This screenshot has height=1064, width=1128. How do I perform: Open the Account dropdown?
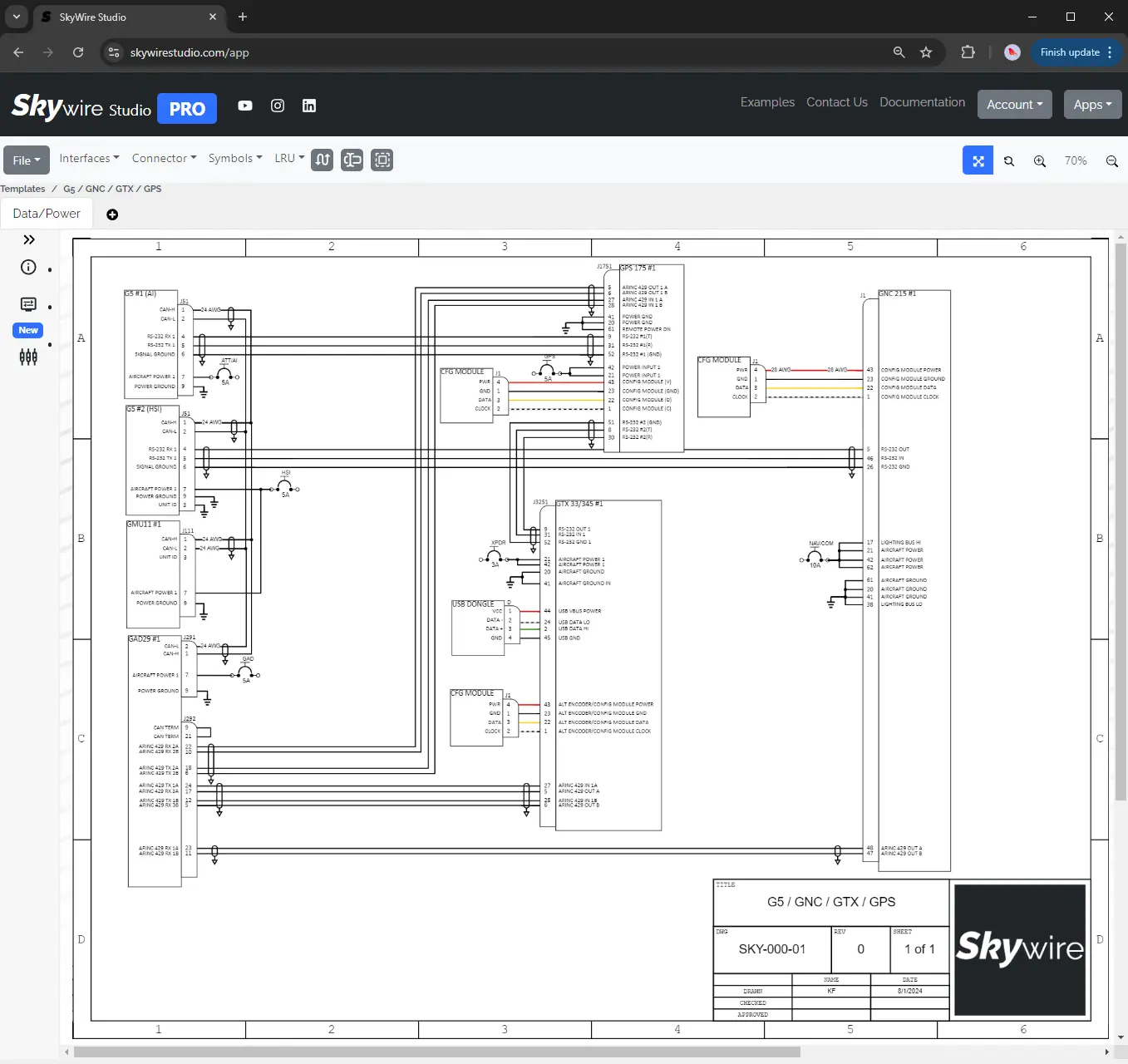click(1014, 105)
